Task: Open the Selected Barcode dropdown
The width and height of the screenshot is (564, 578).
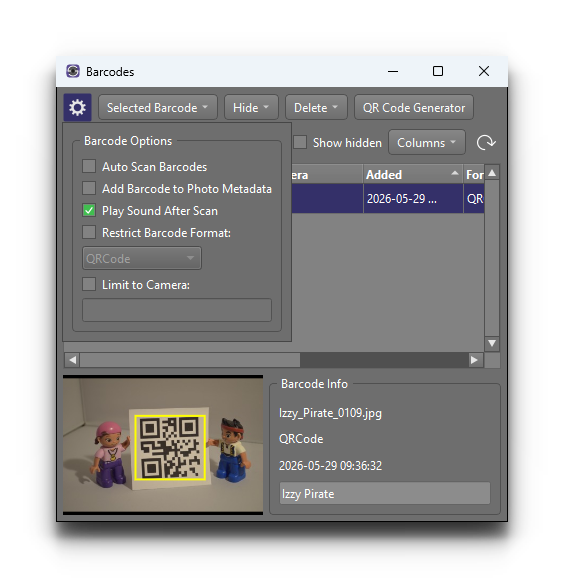Action: 158,108
